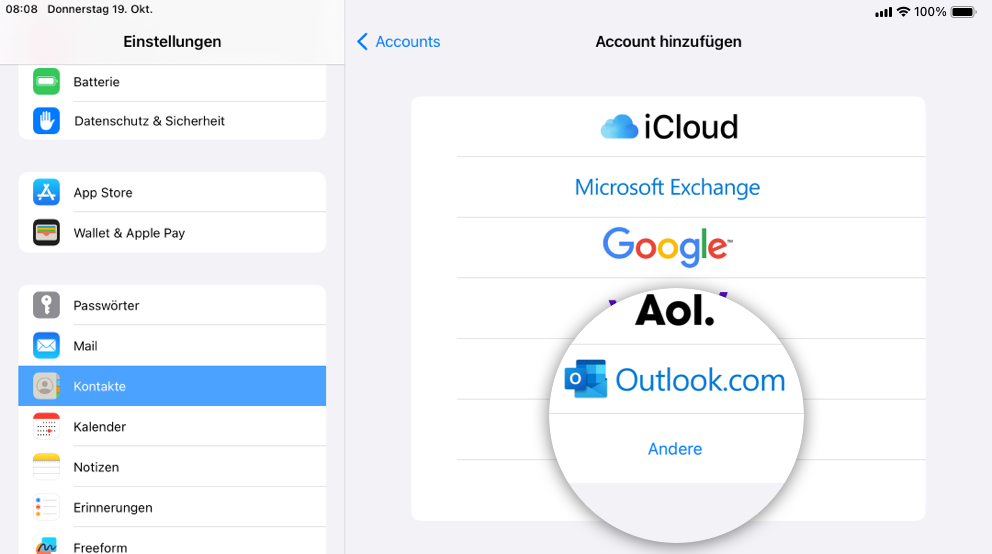Open Passwörter settings
The image size is (992, 554).
172,305
